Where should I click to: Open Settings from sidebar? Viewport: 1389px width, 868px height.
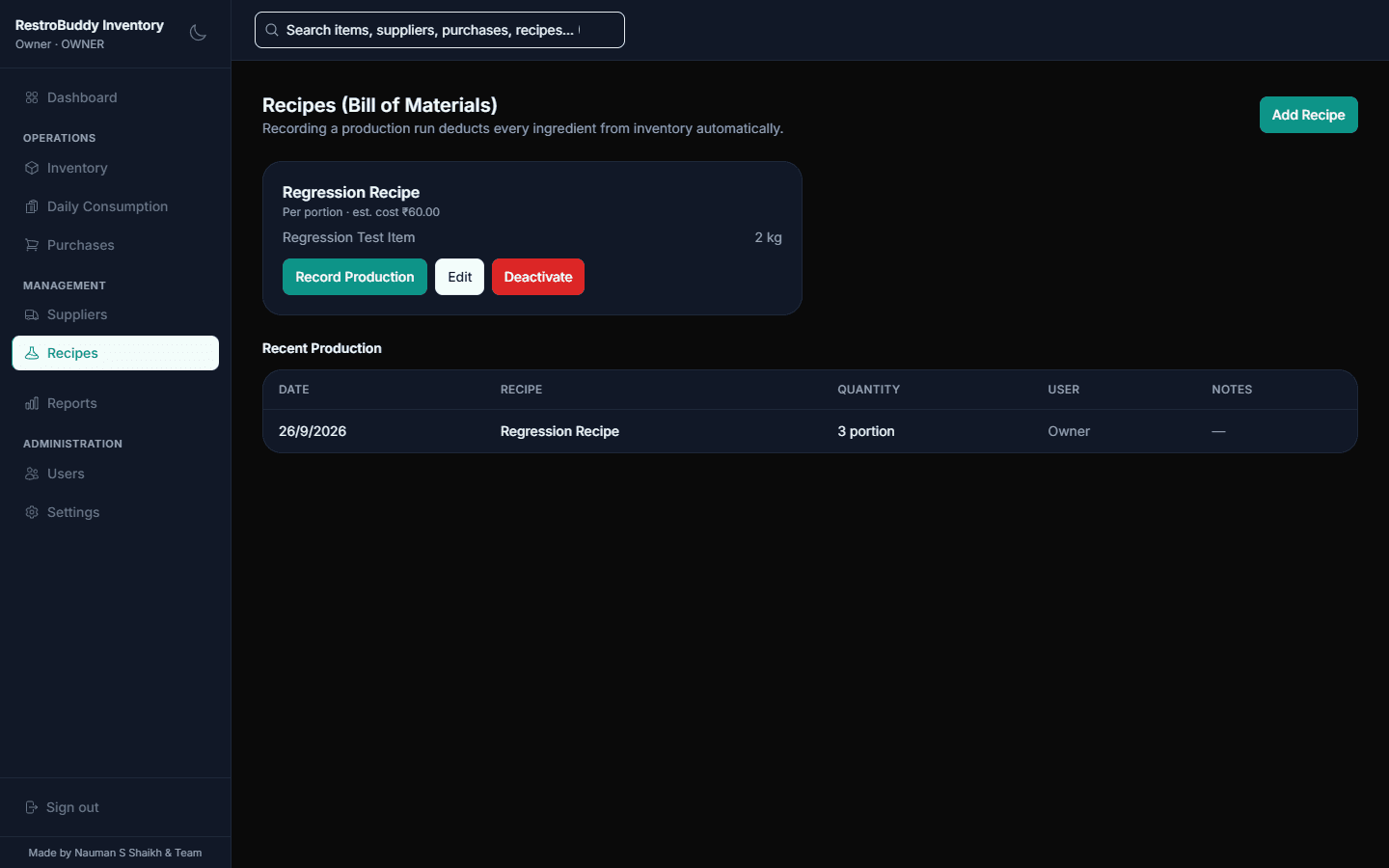coord(116,512)
